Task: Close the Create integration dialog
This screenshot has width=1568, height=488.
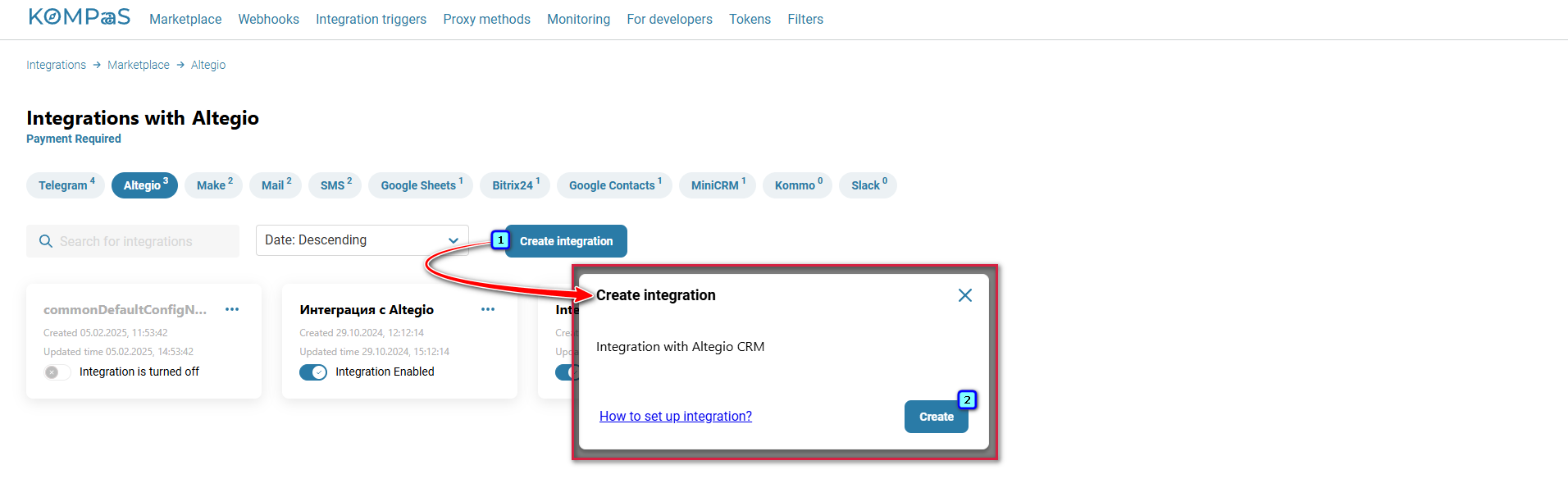Action: (965, 295)
